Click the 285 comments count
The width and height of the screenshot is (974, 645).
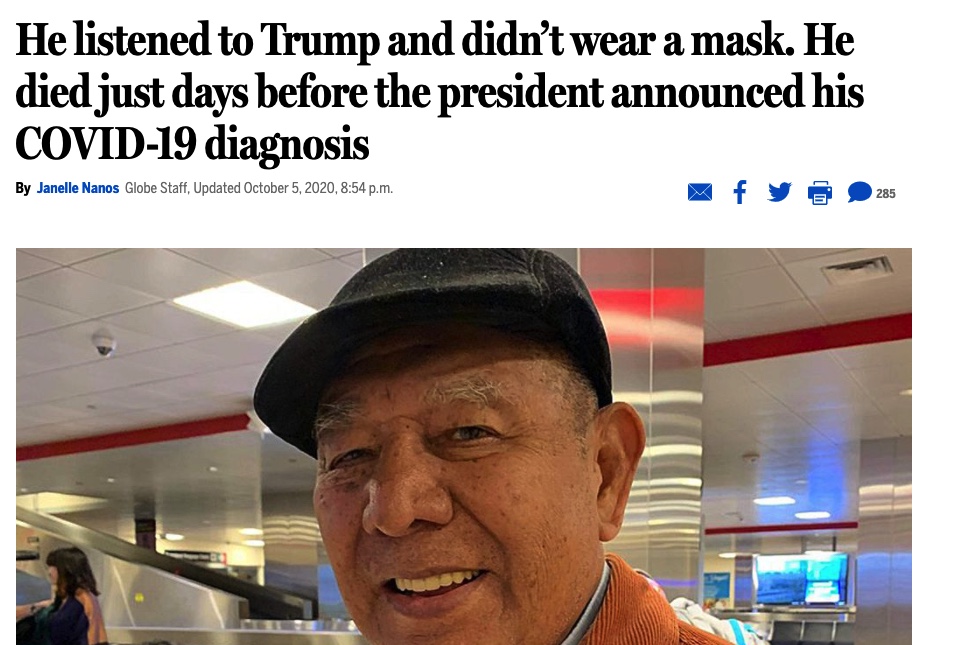(x=886, y=194)
